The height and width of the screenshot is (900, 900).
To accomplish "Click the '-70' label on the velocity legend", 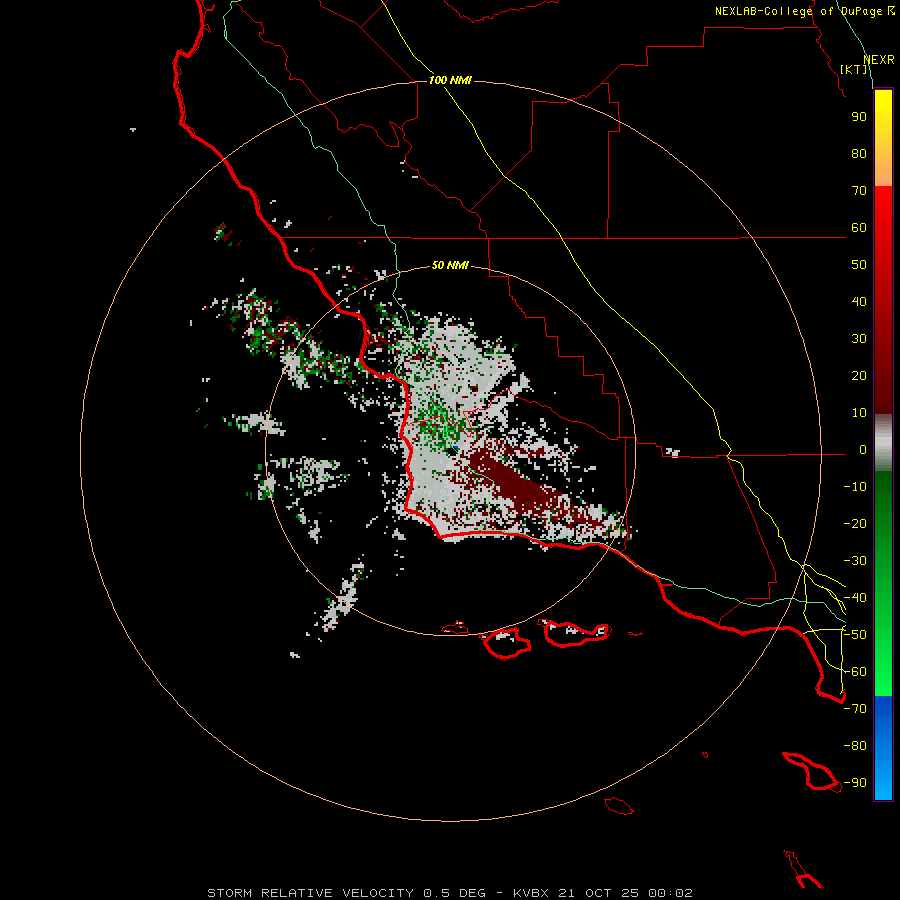I will click(855, 709).
